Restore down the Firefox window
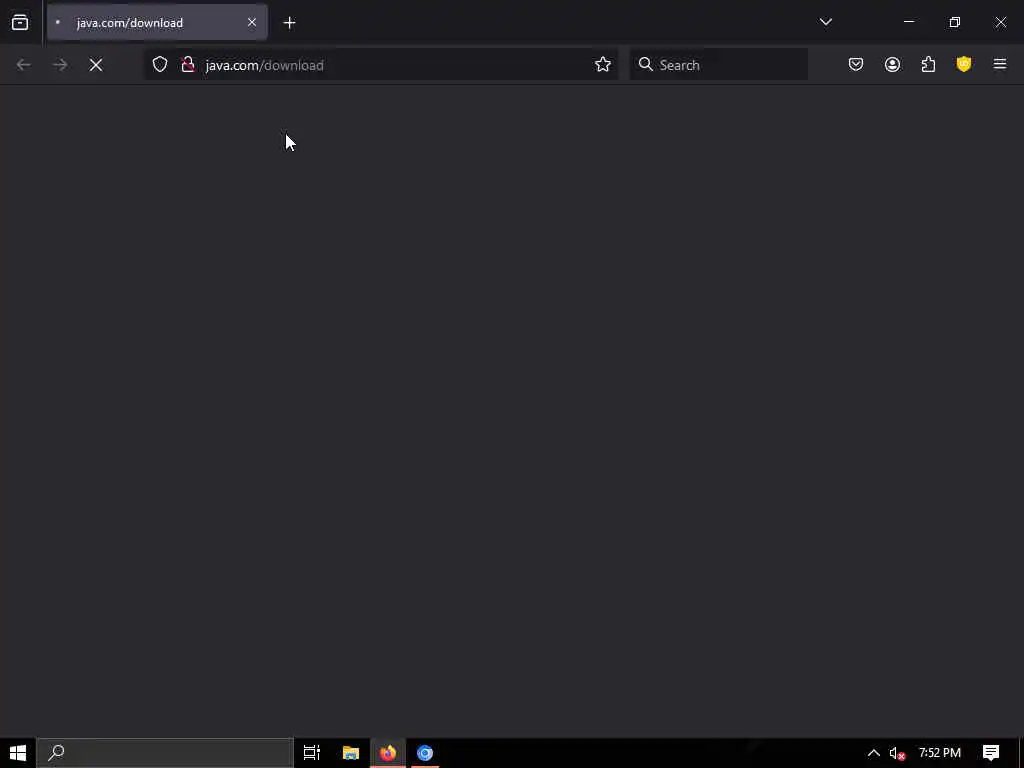Image resolution: width=1024 pixels, height=768 pixels. [x=955, y=22]
